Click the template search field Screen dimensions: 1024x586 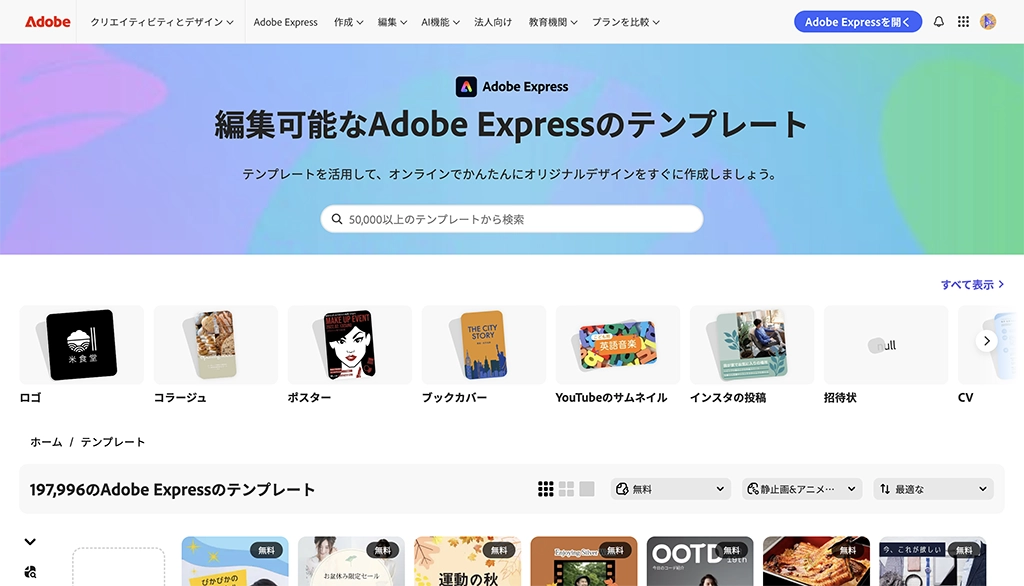[512, 219]
